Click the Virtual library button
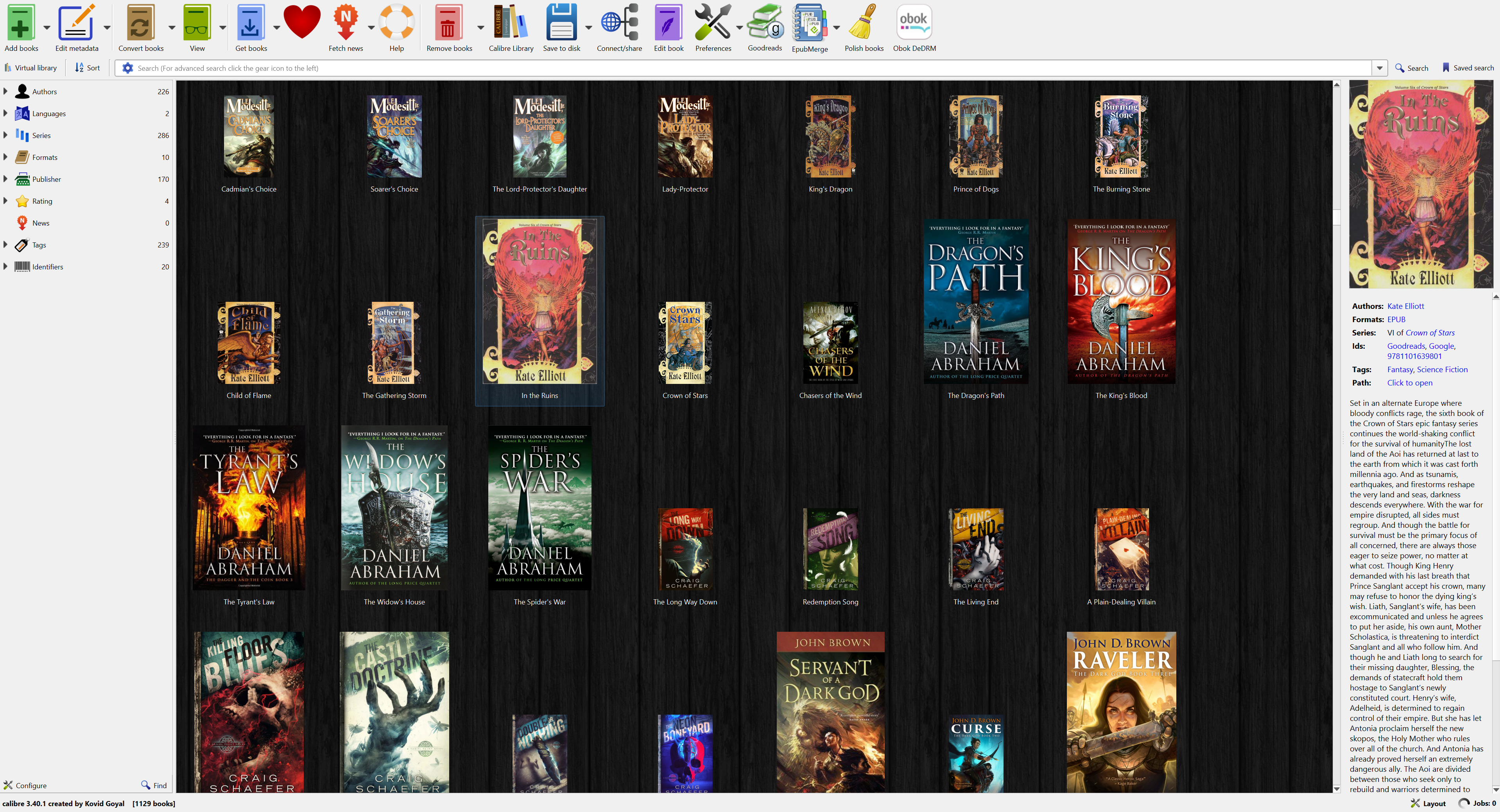Viewport: 1500px width, 812px height. [x=30, y=68]
